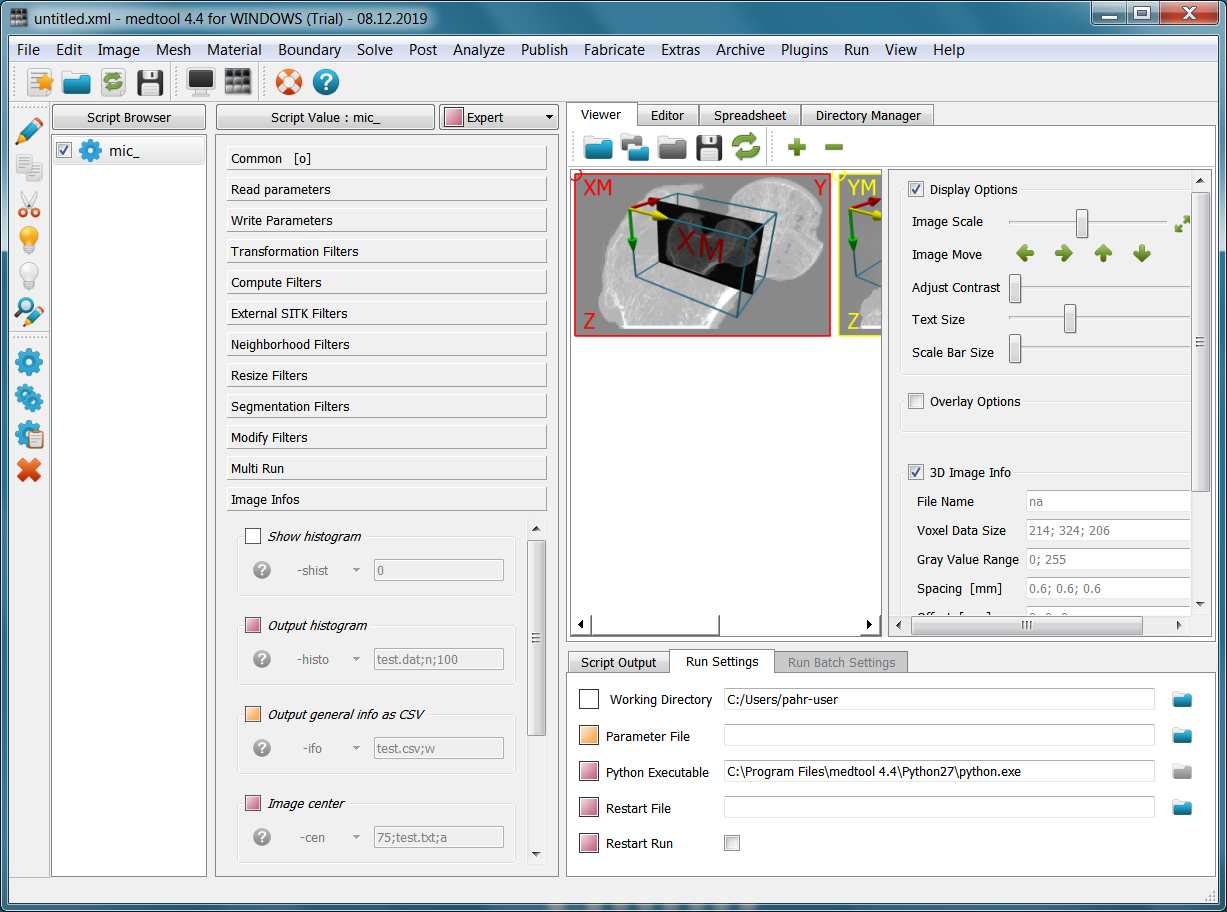The image size is (1227, 912).
Task: Open the -cen option dropdown arrow
Action: tap(356, 837)
